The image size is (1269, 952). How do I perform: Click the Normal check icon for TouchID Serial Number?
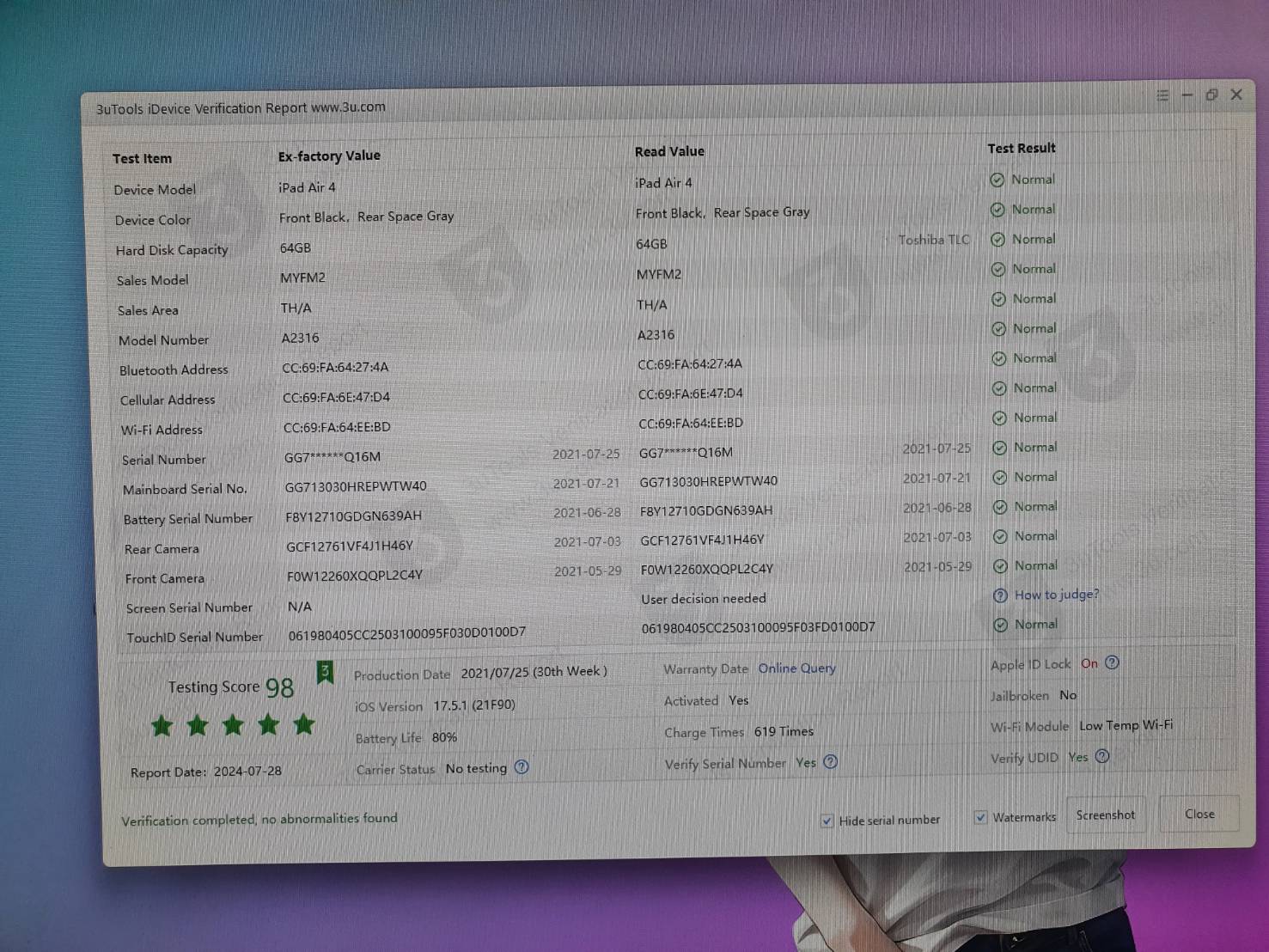coord(1001,626)
